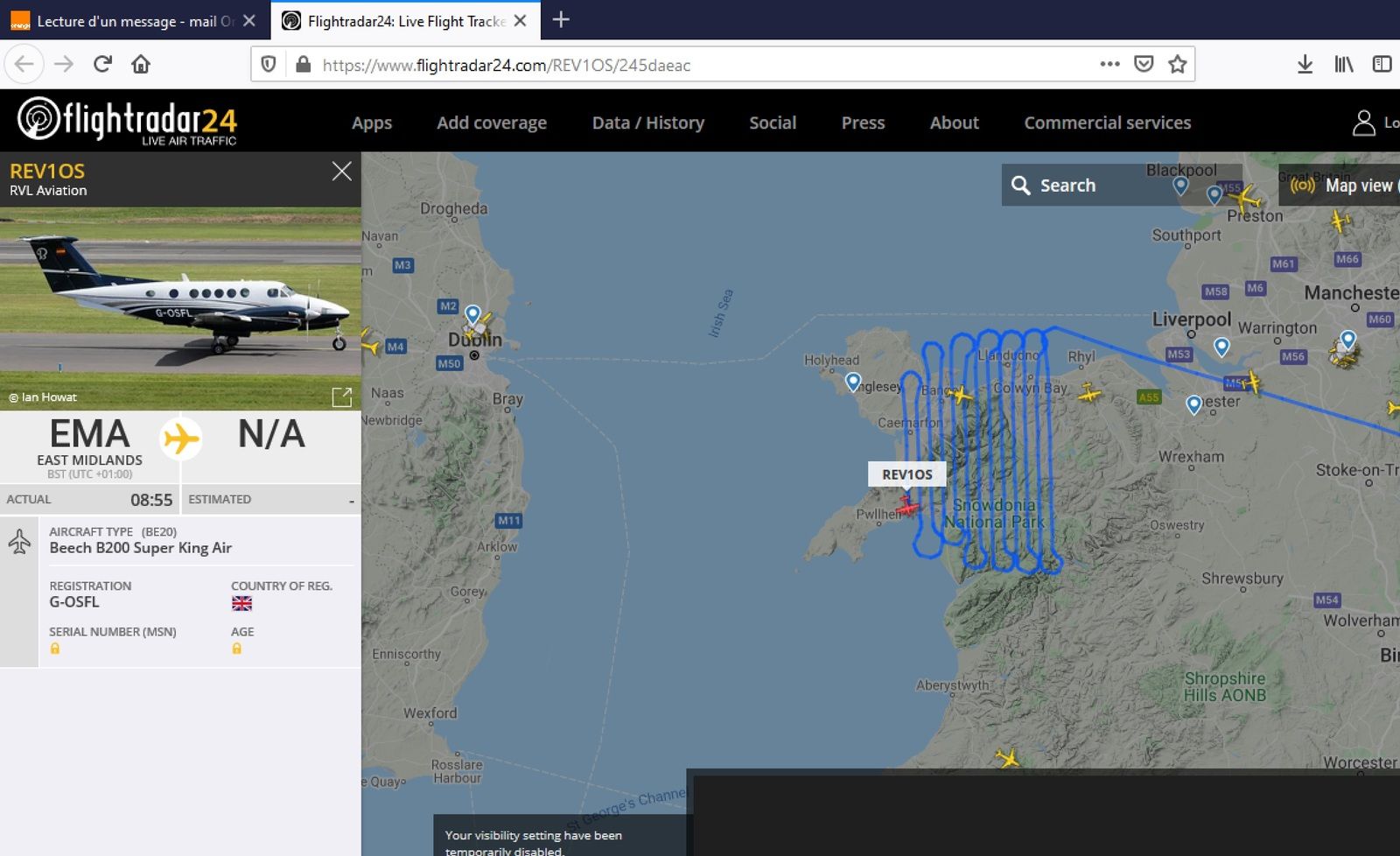Click the airport pin near Dublin
Viewport: 1400px width, 856px height.
coord(472,314)
